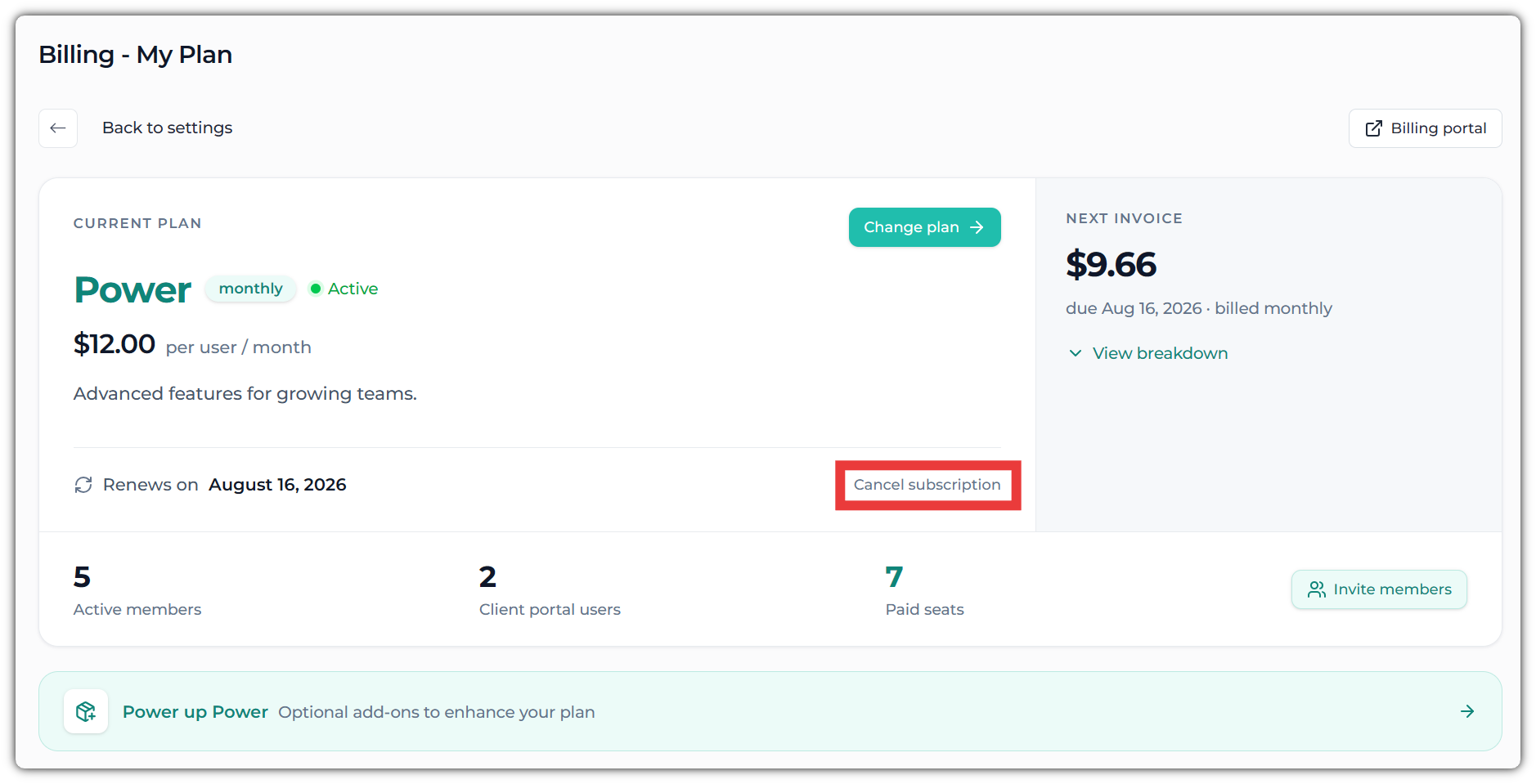The image size is (1536, 784).
Task: Click the renewal refresh icon
Action: (83, 485)
